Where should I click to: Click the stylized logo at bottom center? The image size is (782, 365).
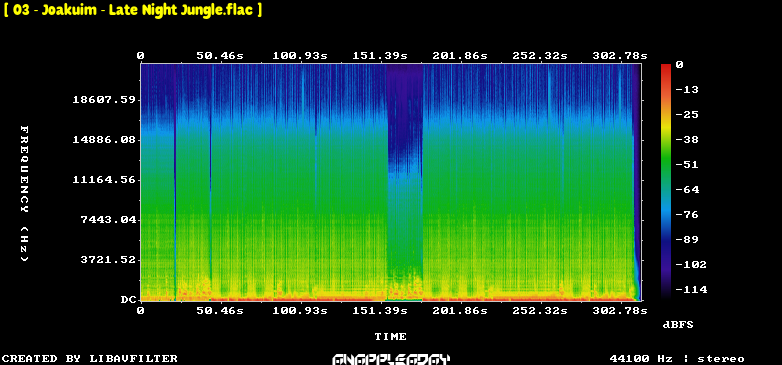tap(391, 359)
